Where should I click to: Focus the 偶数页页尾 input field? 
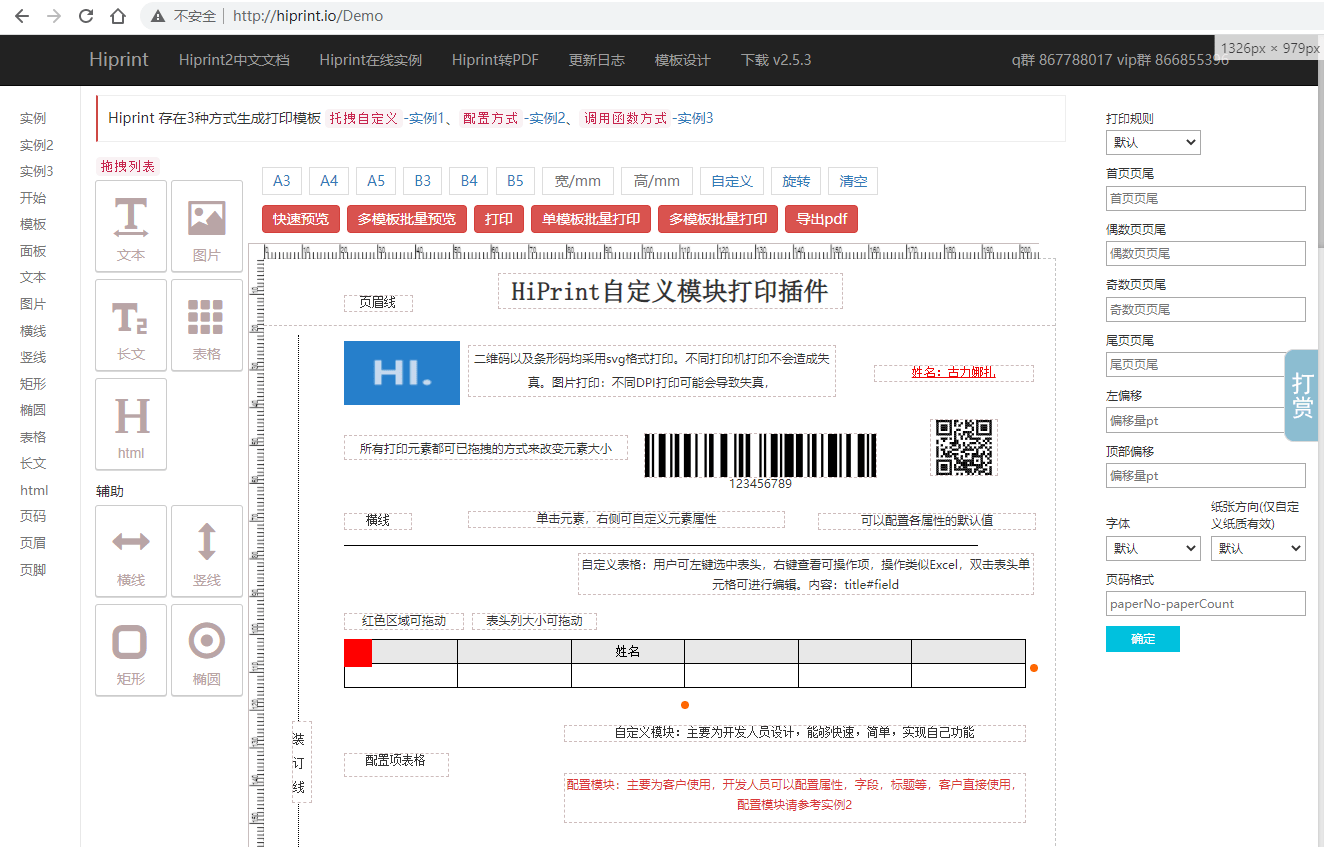(x=1206, y=253)
